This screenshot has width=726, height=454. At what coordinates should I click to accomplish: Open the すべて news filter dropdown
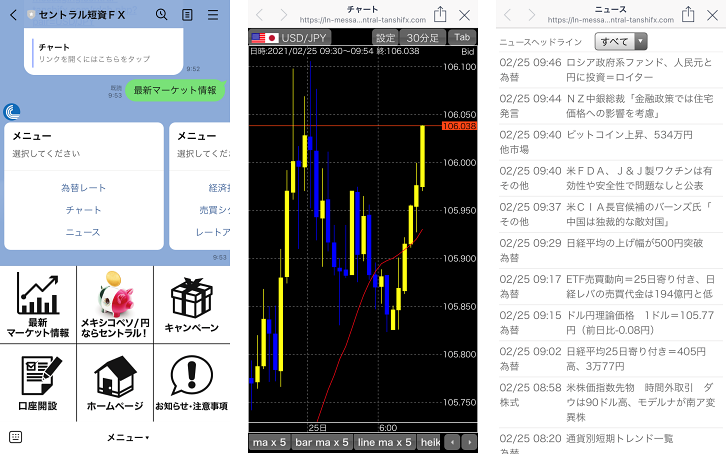[x=620, y=42]
